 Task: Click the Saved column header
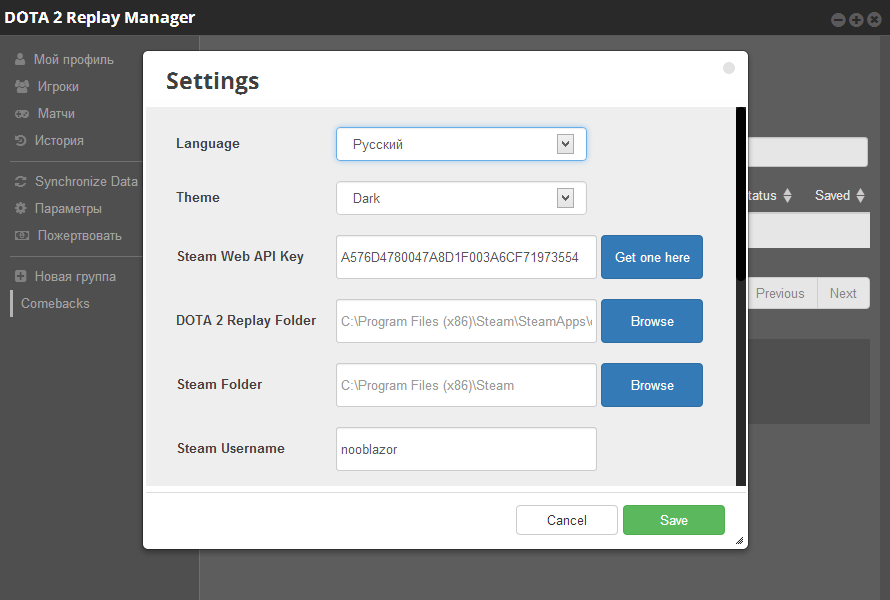(832, 195)
